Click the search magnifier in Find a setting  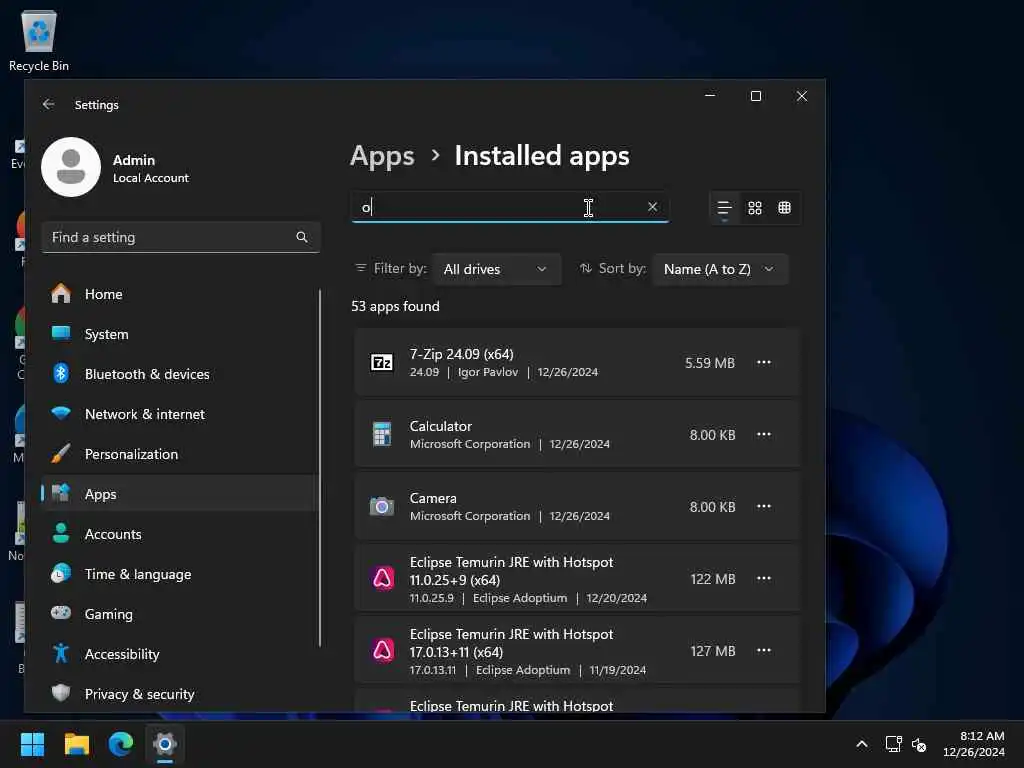tap(302, 237)
